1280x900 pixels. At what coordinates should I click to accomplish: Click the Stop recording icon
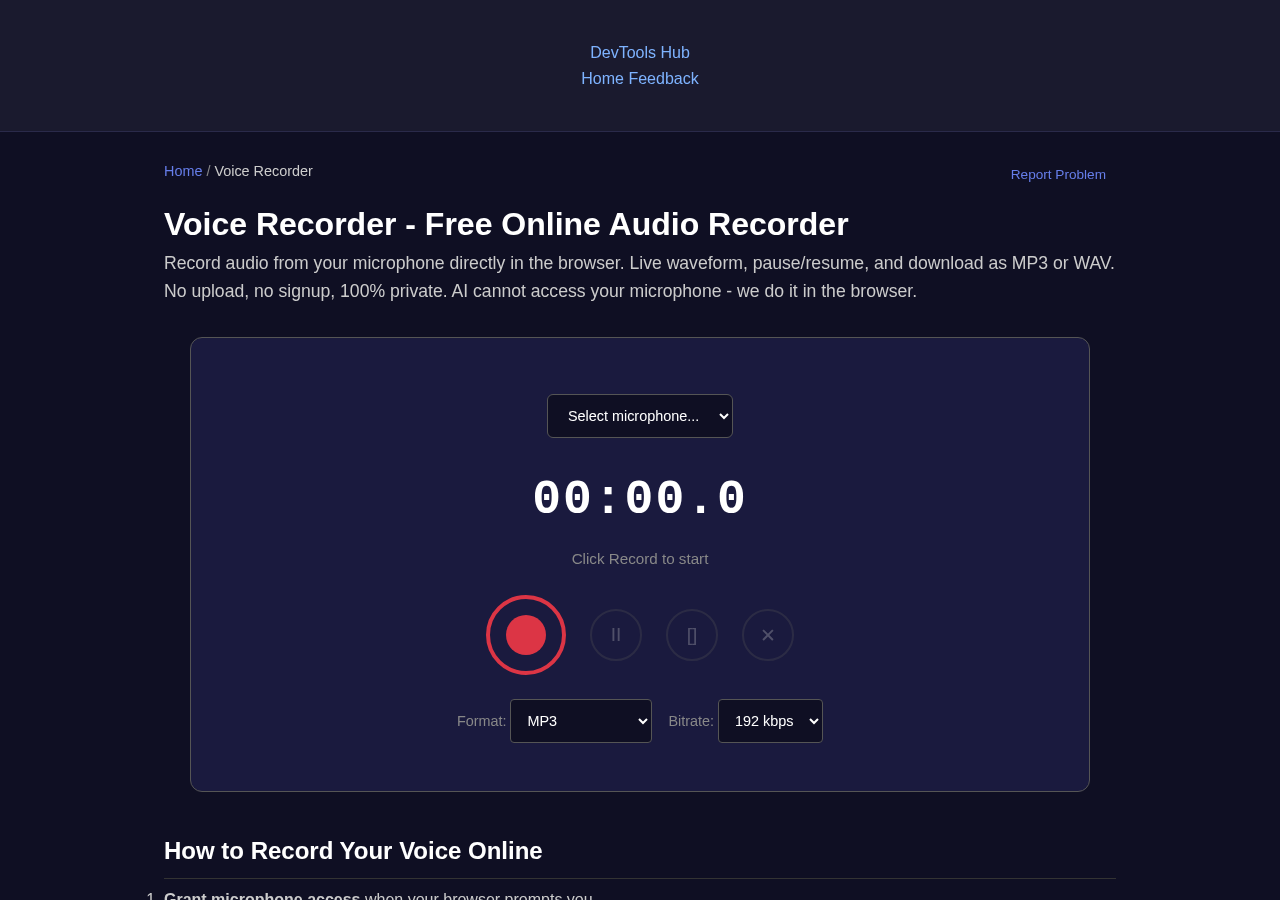[692, 635]
